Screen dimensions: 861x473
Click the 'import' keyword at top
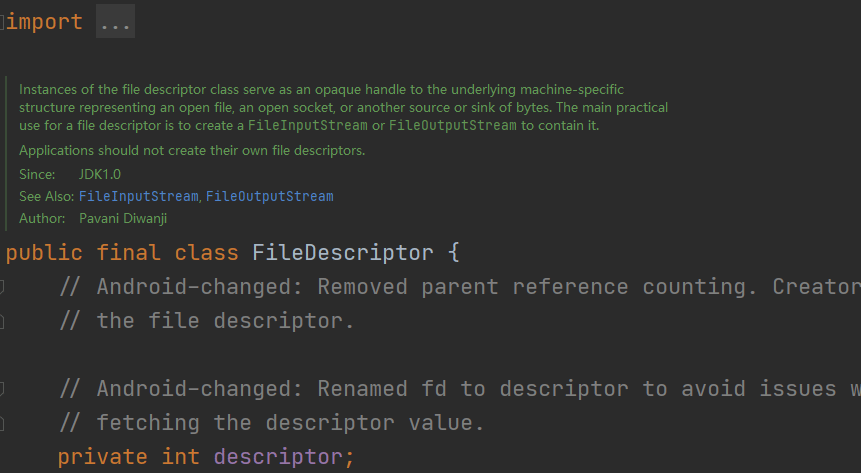pyautogui.click(x=44, y=22)
